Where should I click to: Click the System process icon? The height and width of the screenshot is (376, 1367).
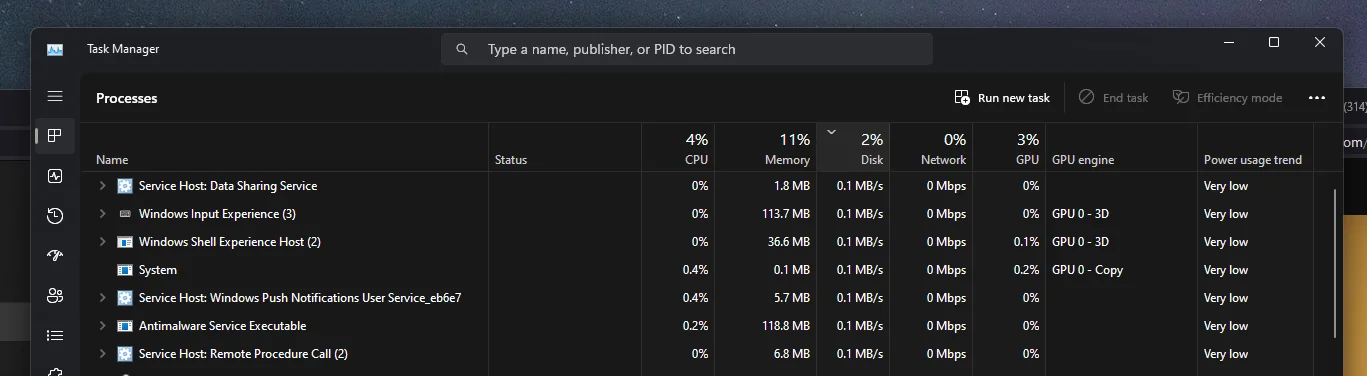coord(125,270)
